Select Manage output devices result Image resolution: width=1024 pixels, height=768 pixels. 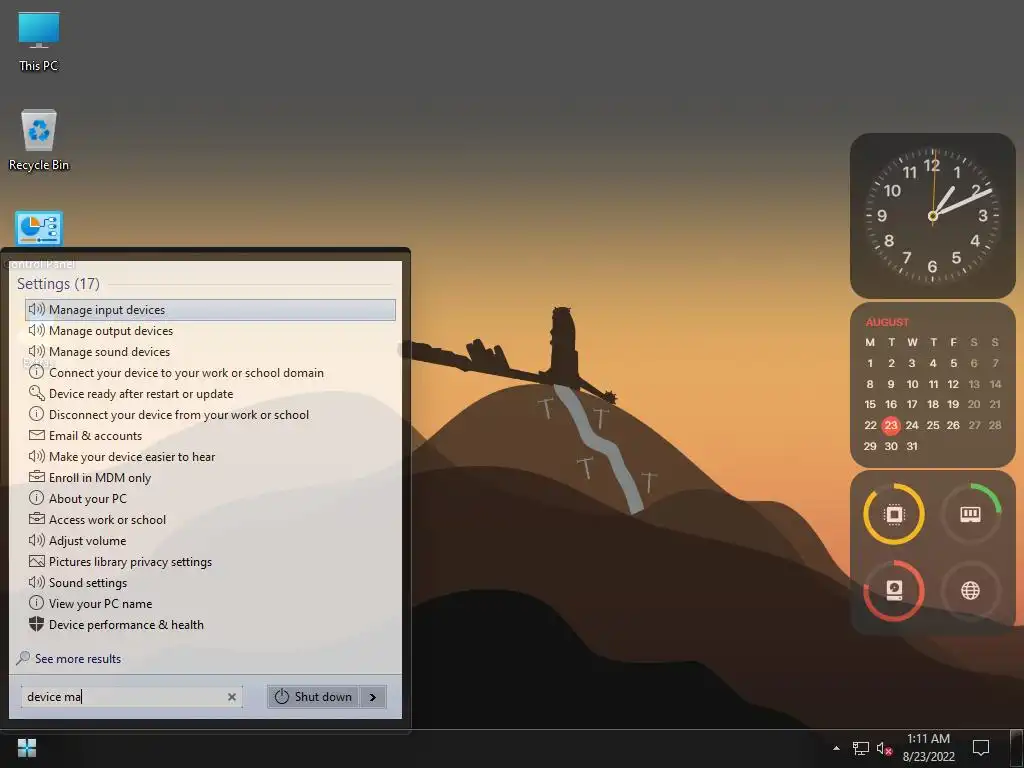pos(210,330)
